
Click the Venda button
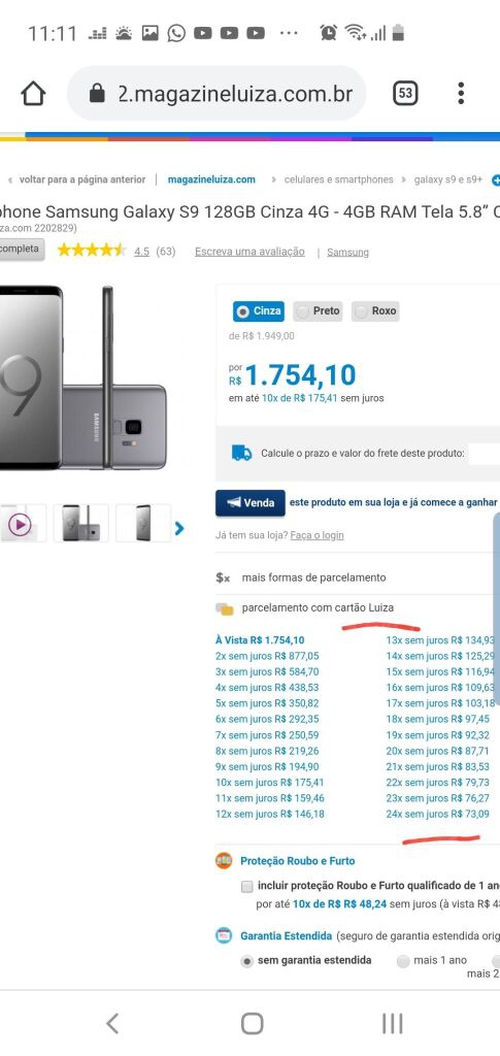click(250, 503)
